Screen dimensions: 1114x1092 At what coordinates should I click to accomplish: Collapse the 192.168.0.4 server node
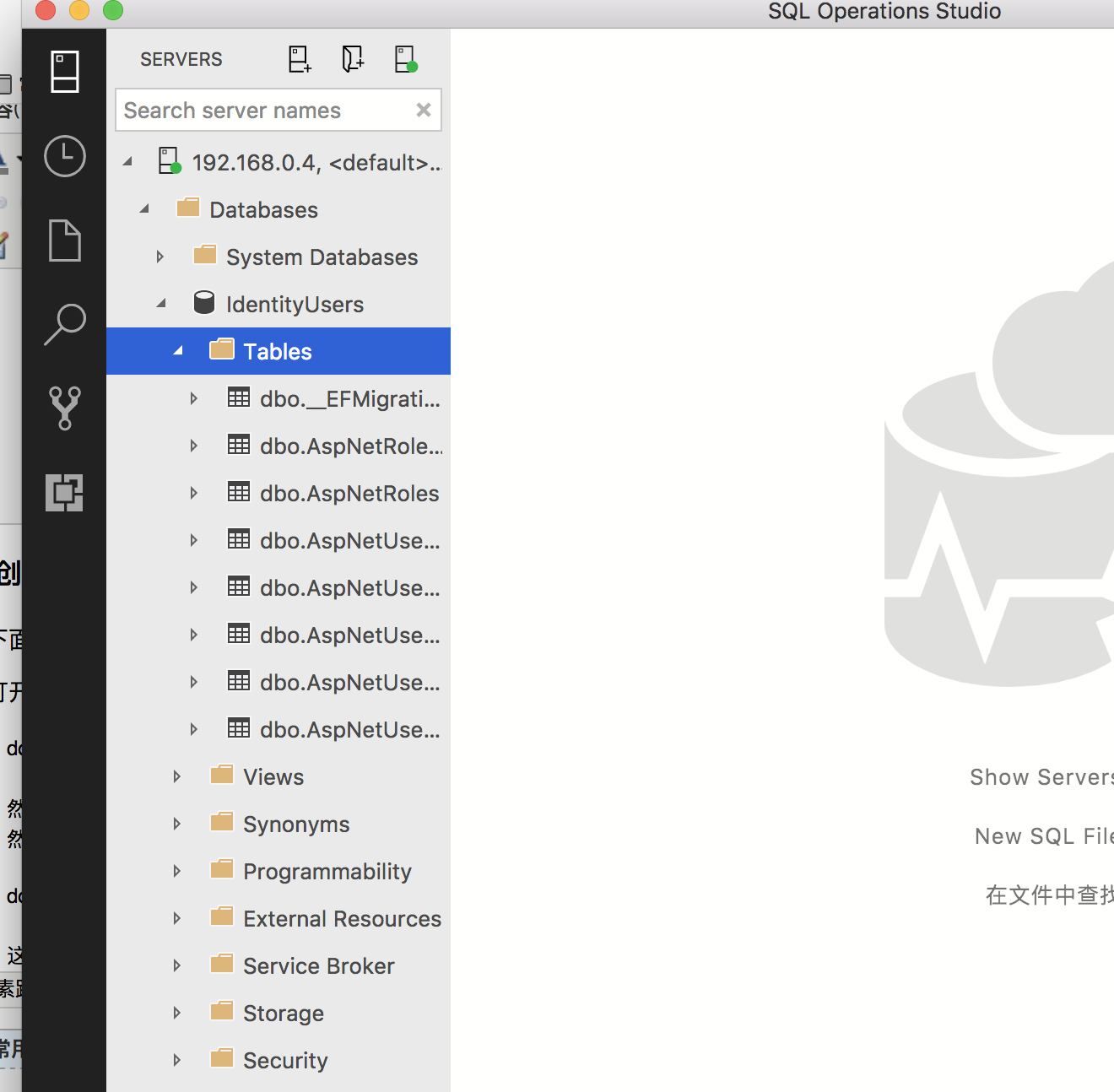point(127,161)
